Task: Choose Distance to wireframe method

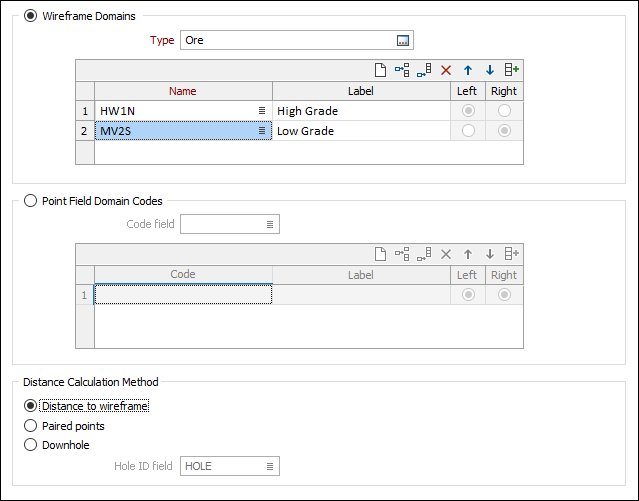Action: [x=31, y=406]
